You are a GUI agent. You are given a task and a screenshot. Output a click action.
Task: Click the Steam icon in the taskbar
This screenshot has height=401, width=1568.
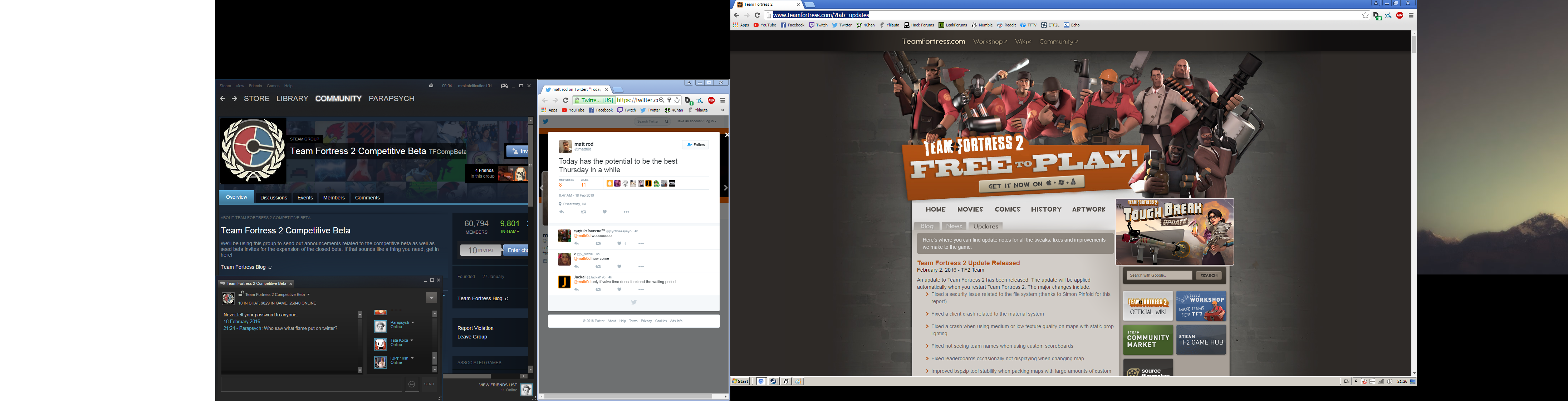click(774, 382)
